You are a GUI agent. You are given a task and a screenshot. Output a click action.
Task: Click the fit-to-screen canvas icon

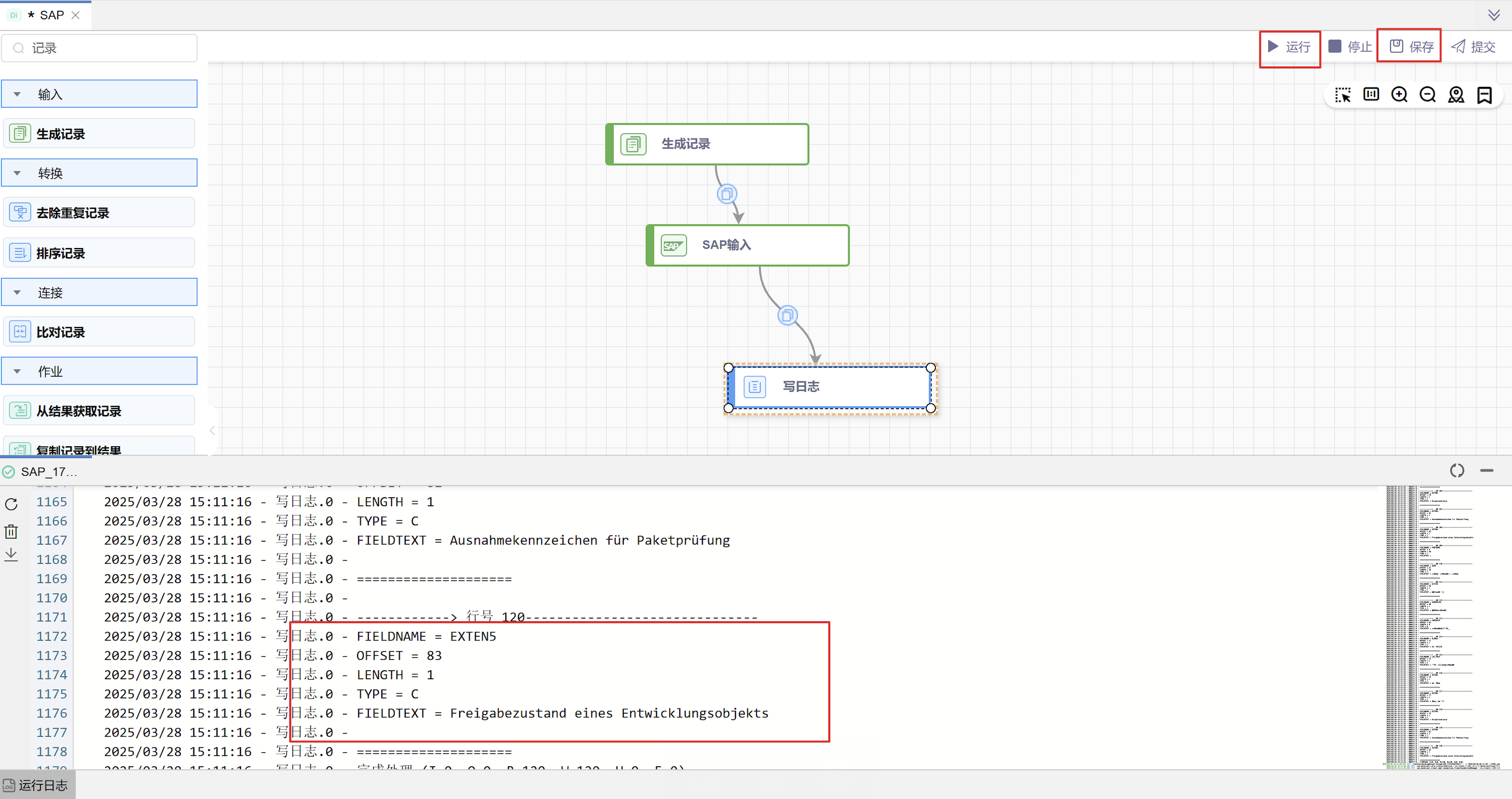click(x=1371, y=95)
